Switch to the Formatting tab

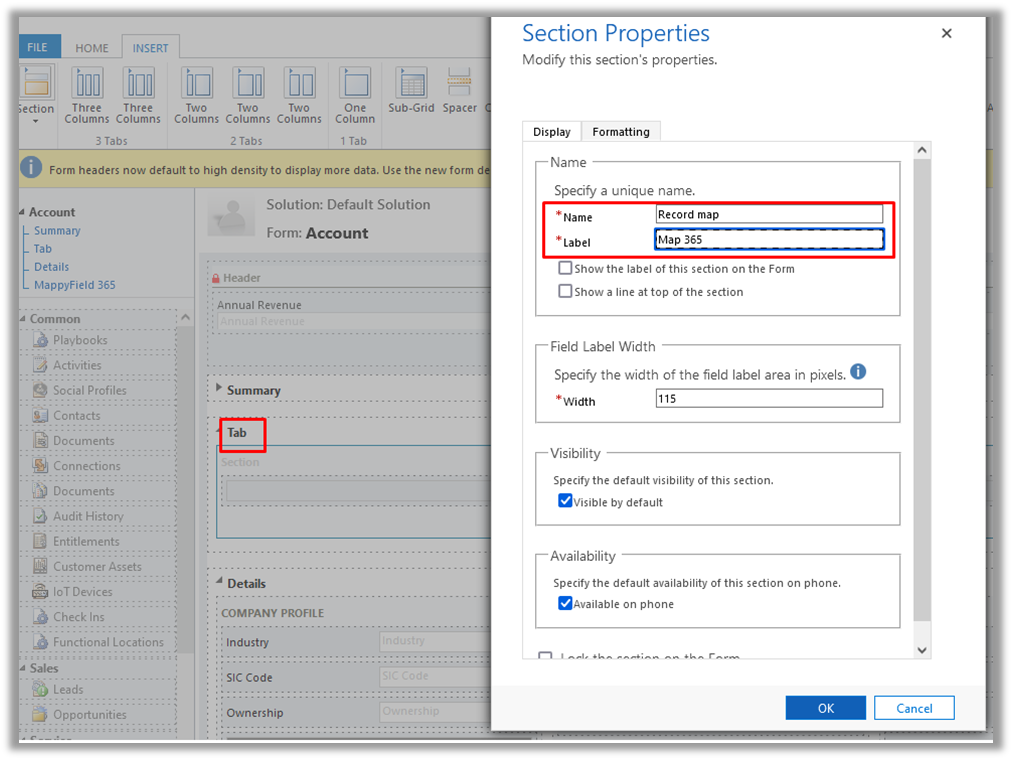pos(620,132)
